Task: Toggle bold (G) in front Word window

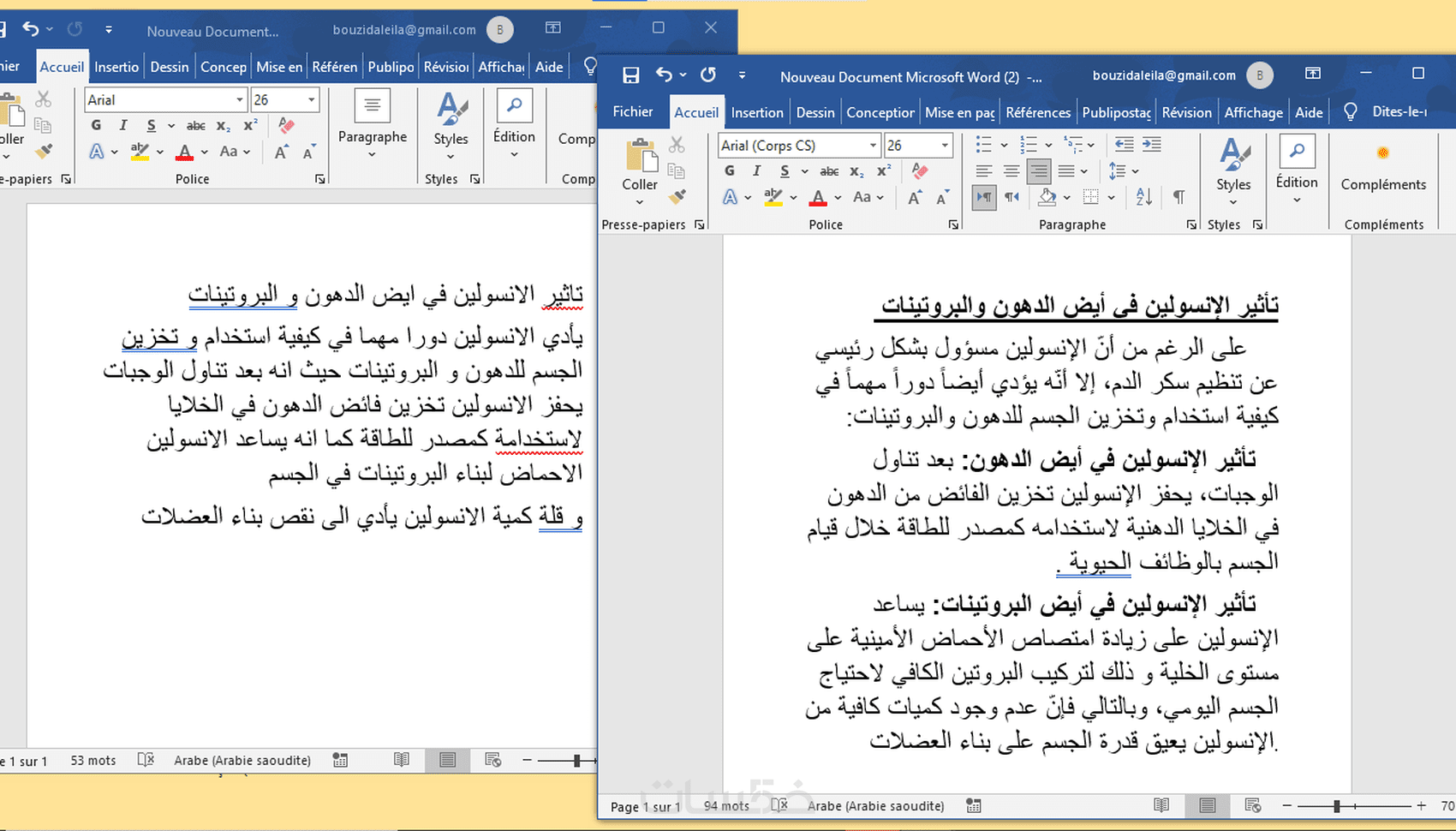Action: coord(730,170)
